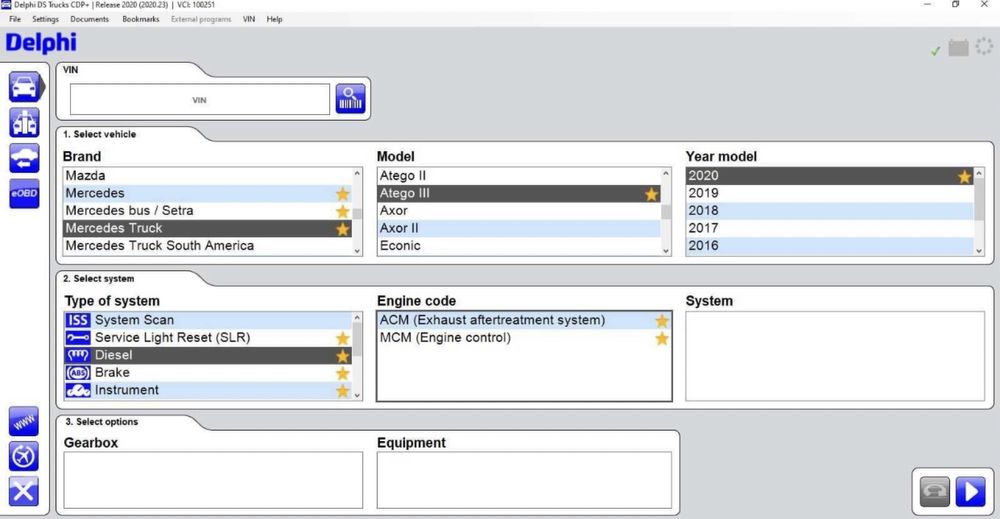Viewport: 1000px width, 519px height.
Task: Toggle favorite star for Diesel system
Action: point(342,356)
